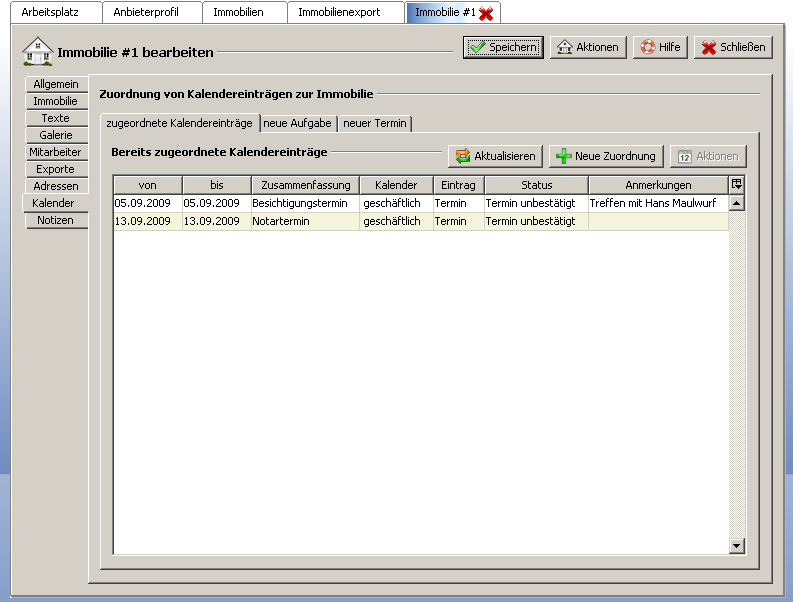
Task: Click the house icon beside Immobilie #1 bearbeiten
Action: coord(37,51)
